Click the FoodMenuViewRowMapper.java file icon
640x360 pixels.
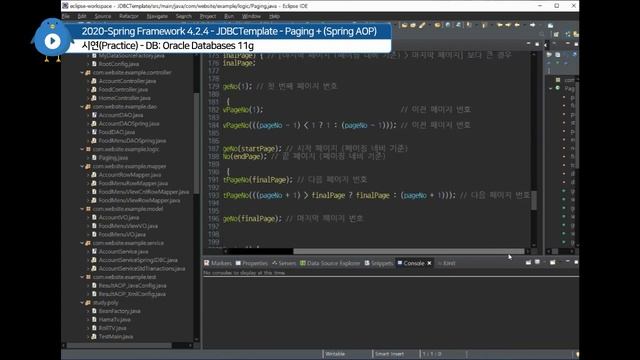(x=94, y=200)
